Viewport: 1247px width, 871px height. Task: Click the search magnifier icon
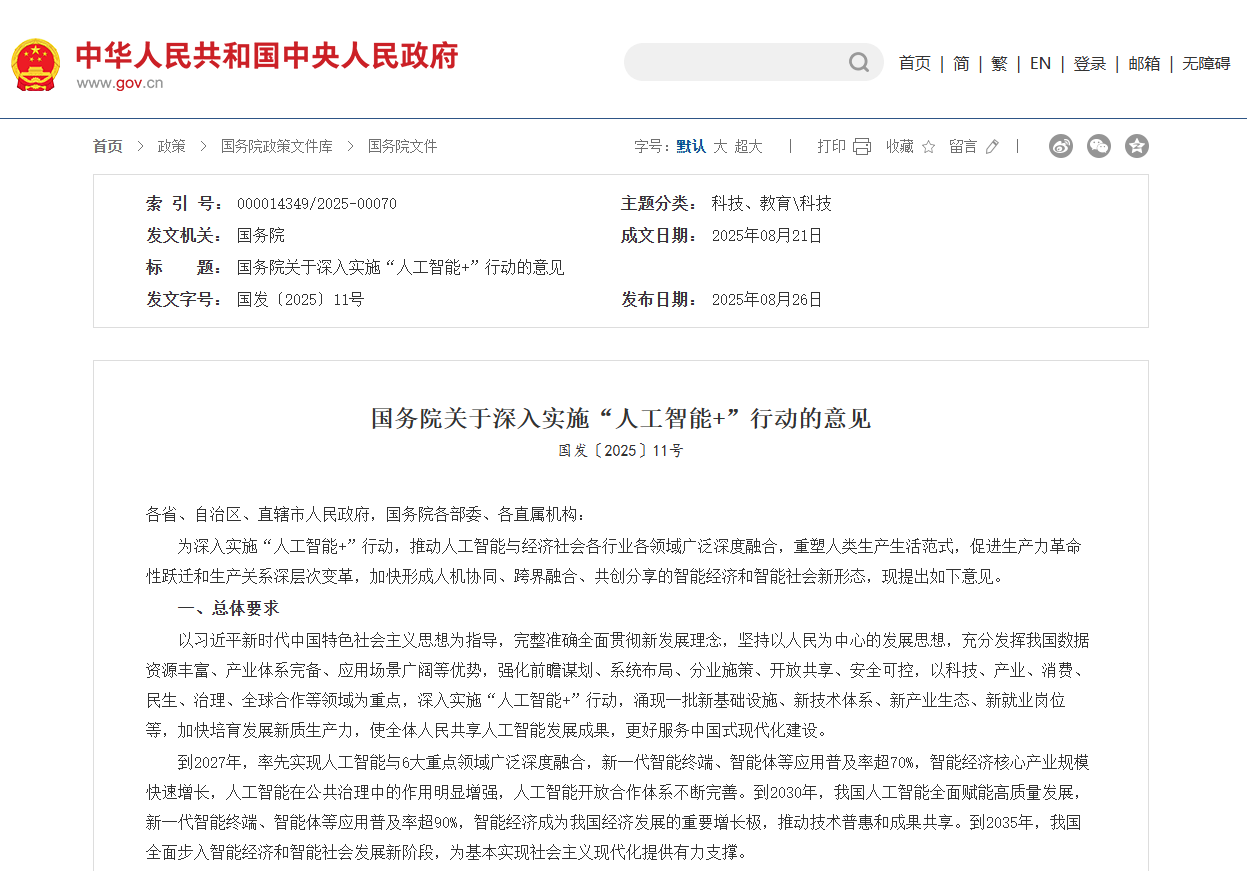pyautogui.click(x=859, y=63)
